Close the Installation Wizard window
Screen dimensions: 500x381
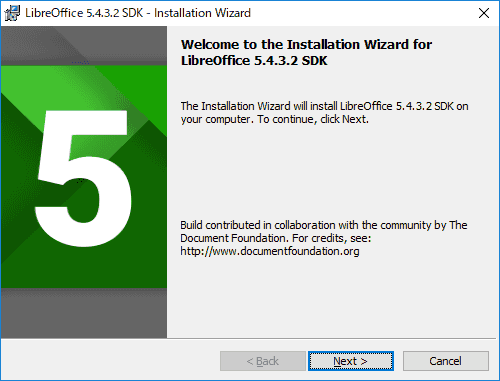click(x=484, y=13)
